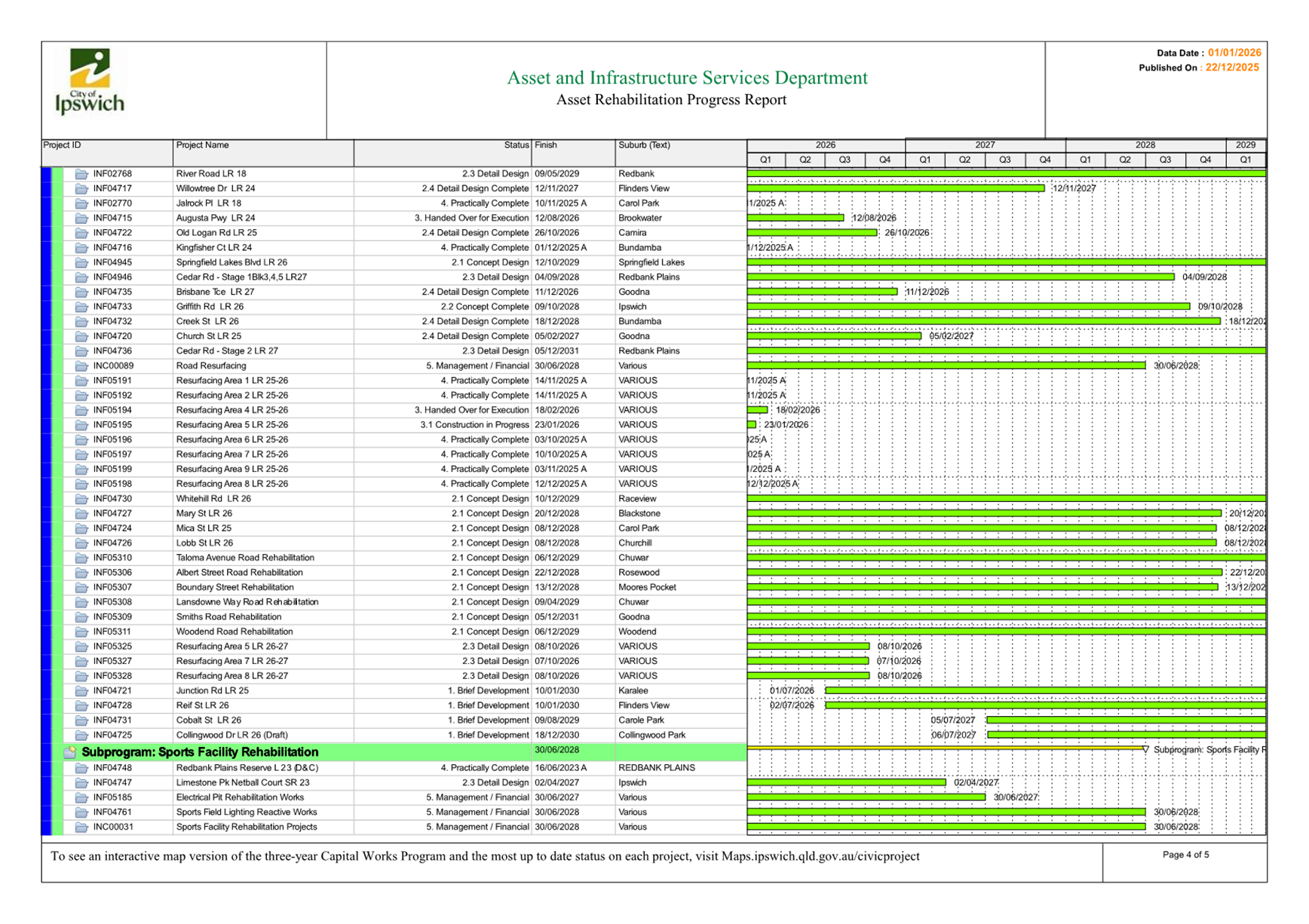Select the INF05195 row folder icon

81,425
